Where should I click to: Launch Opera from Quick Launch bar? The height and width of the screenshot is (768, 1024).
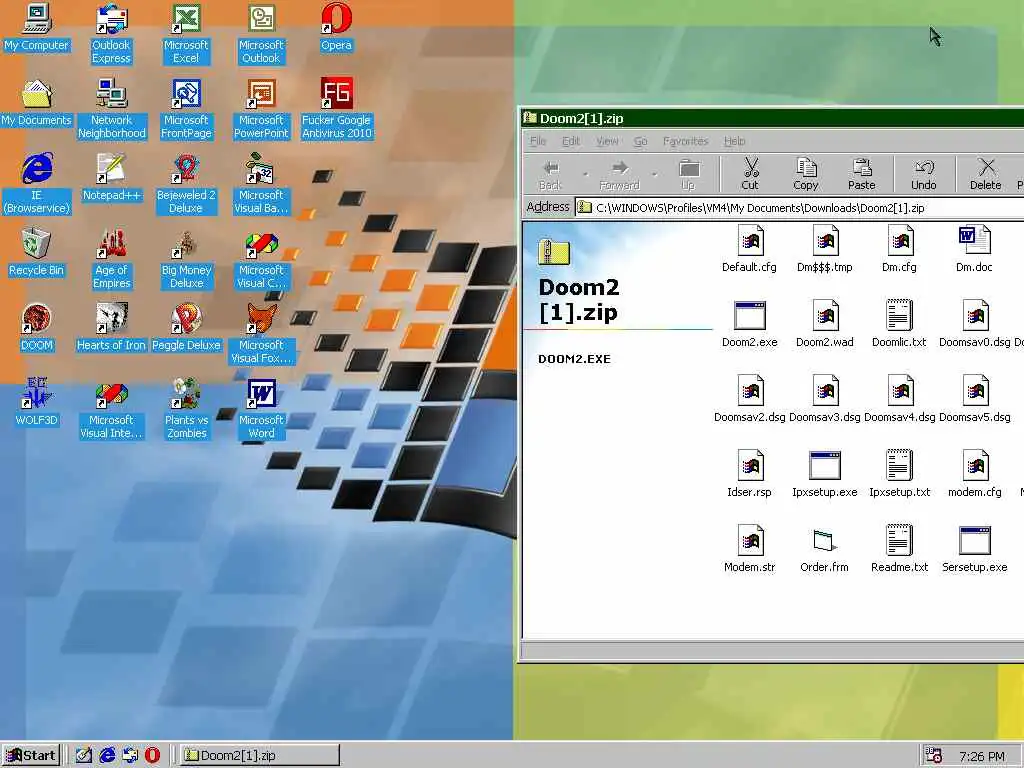coord(152,755)
